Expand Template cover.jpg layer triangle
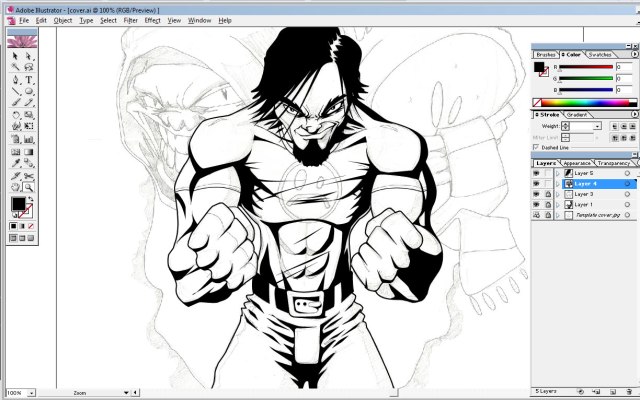The image size is (640, 400). [x=558, y=215]
